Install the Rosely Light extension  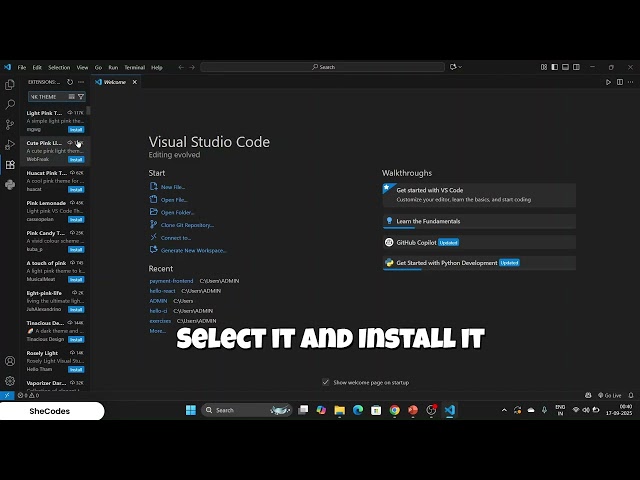(x=76, y=370)
